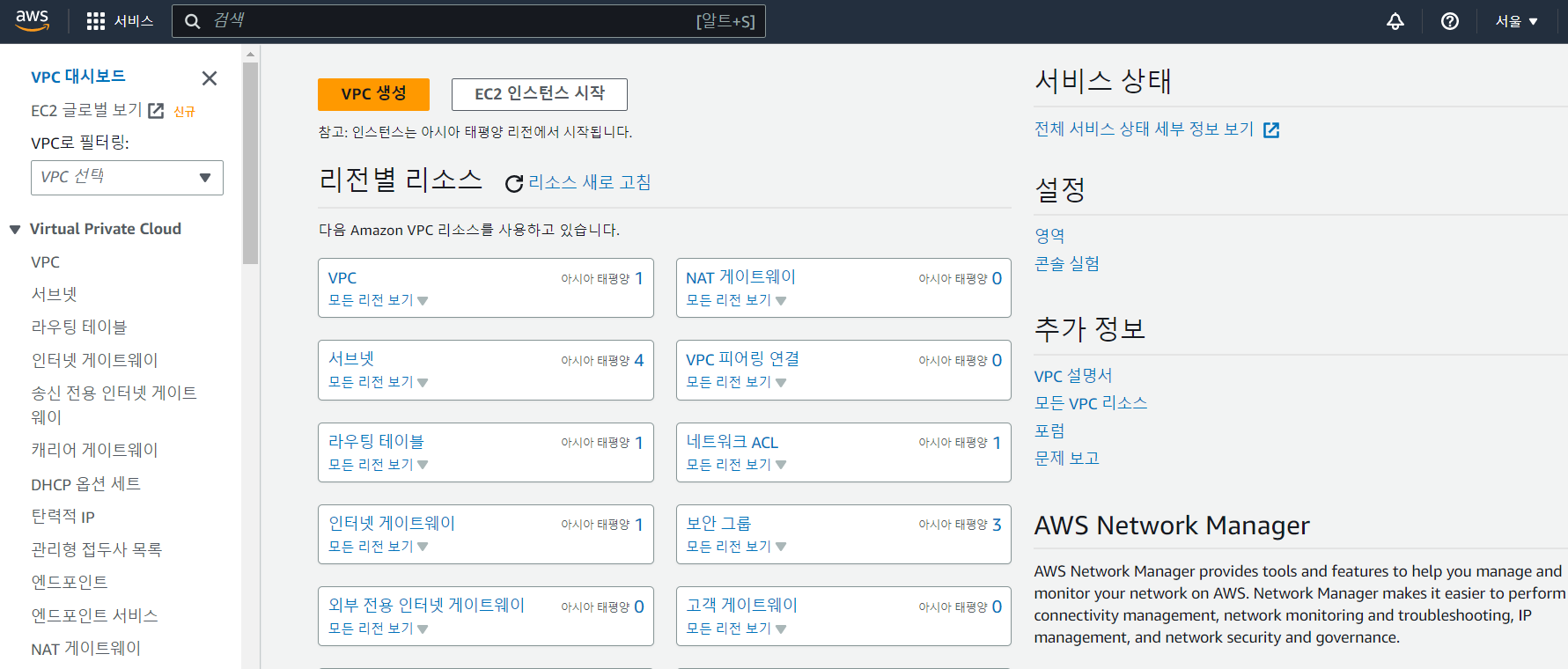Viewport: 1568px width, 669px height.
Task: Select 캐리어 게이트웨이 in the sidebar
Action: tap(95, 450)
